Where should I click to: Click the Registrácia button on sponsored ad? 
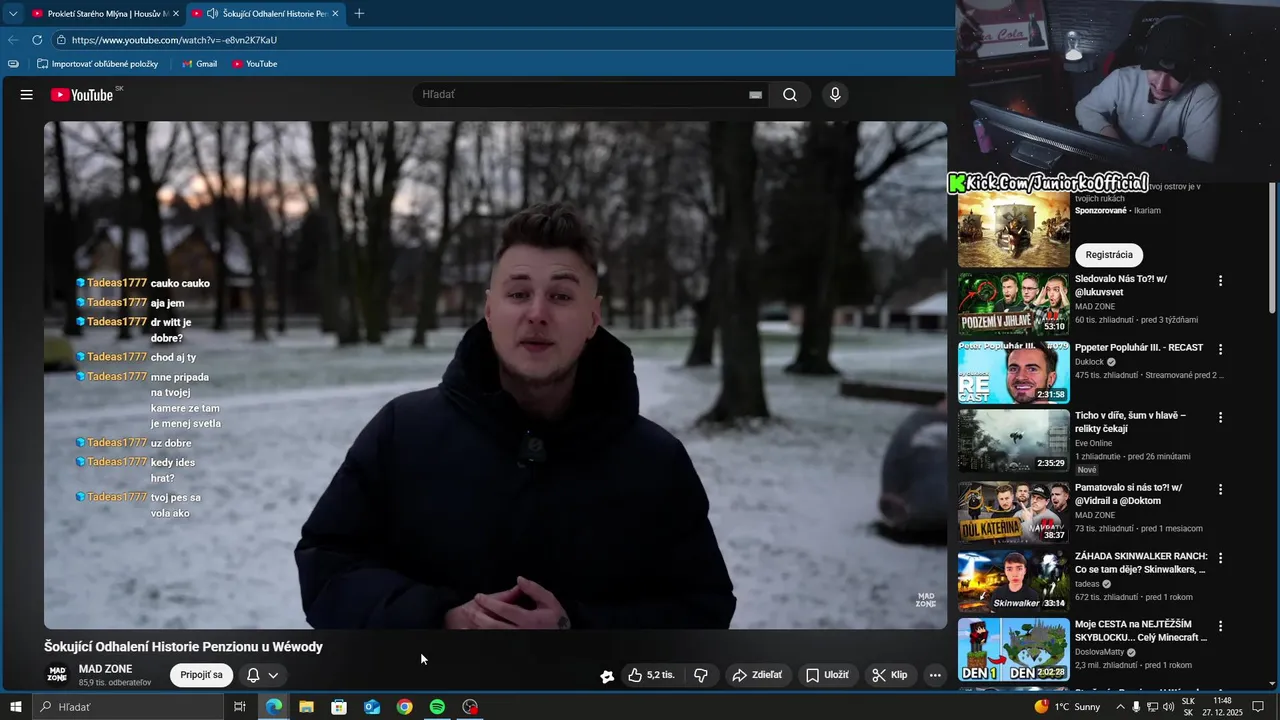pyautogui.click(x=1109, y=255)
